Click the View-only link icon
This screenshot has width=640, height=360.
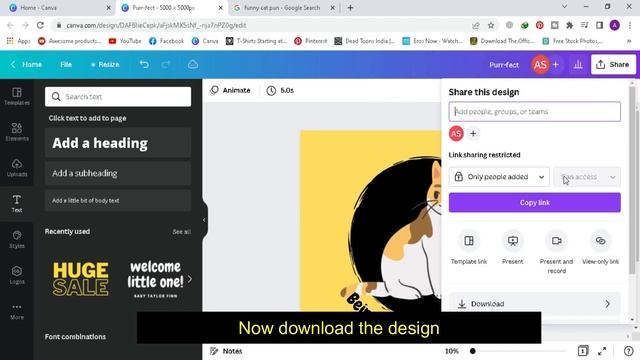600,241
